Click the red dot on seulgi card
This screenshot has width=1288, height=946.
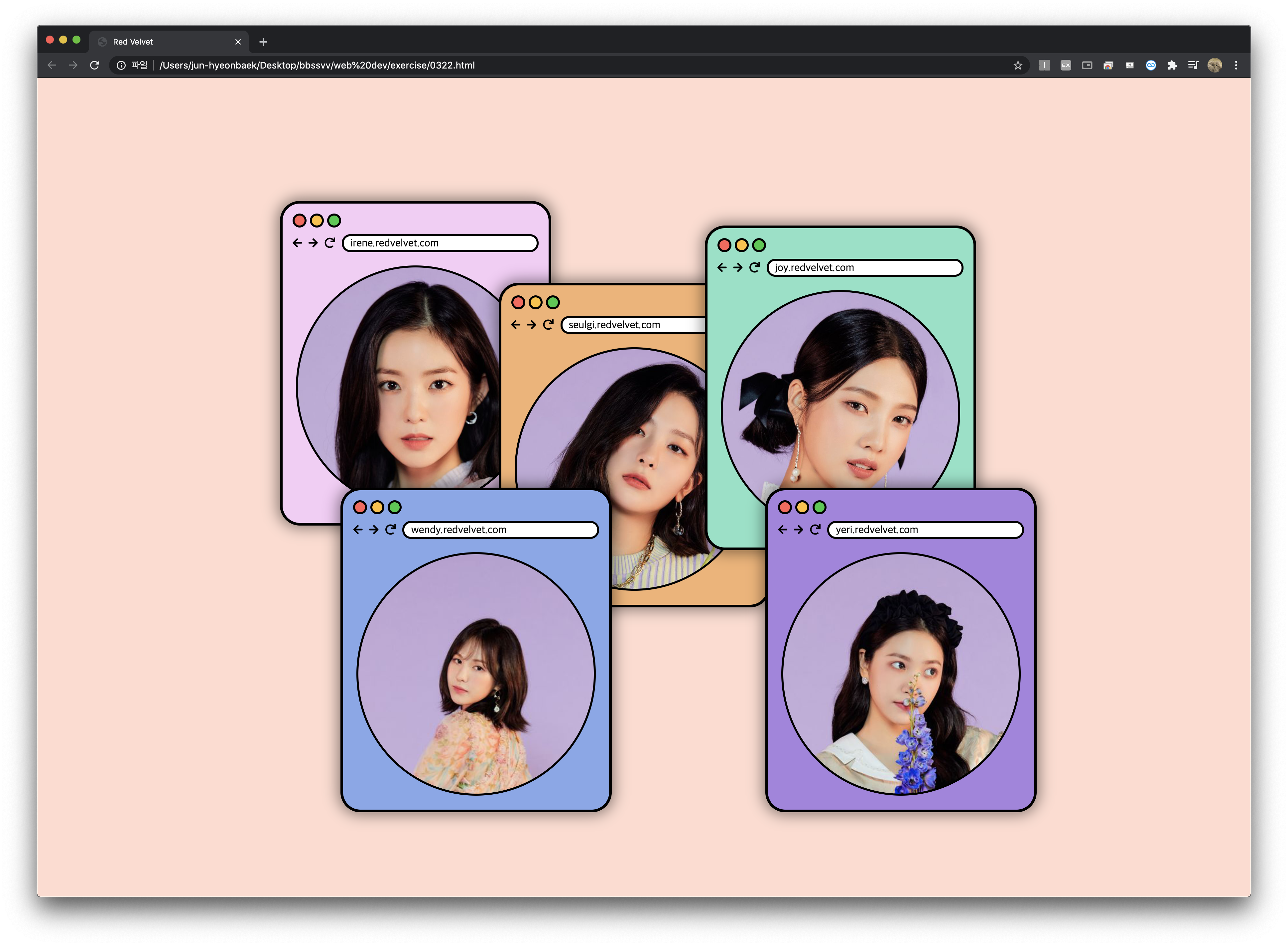tap(518, 302)
